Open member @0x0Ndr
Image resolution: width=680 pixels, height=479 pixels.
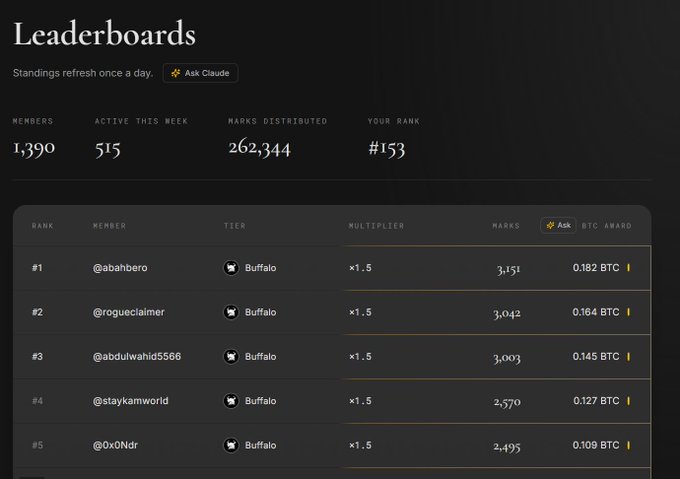115,445
